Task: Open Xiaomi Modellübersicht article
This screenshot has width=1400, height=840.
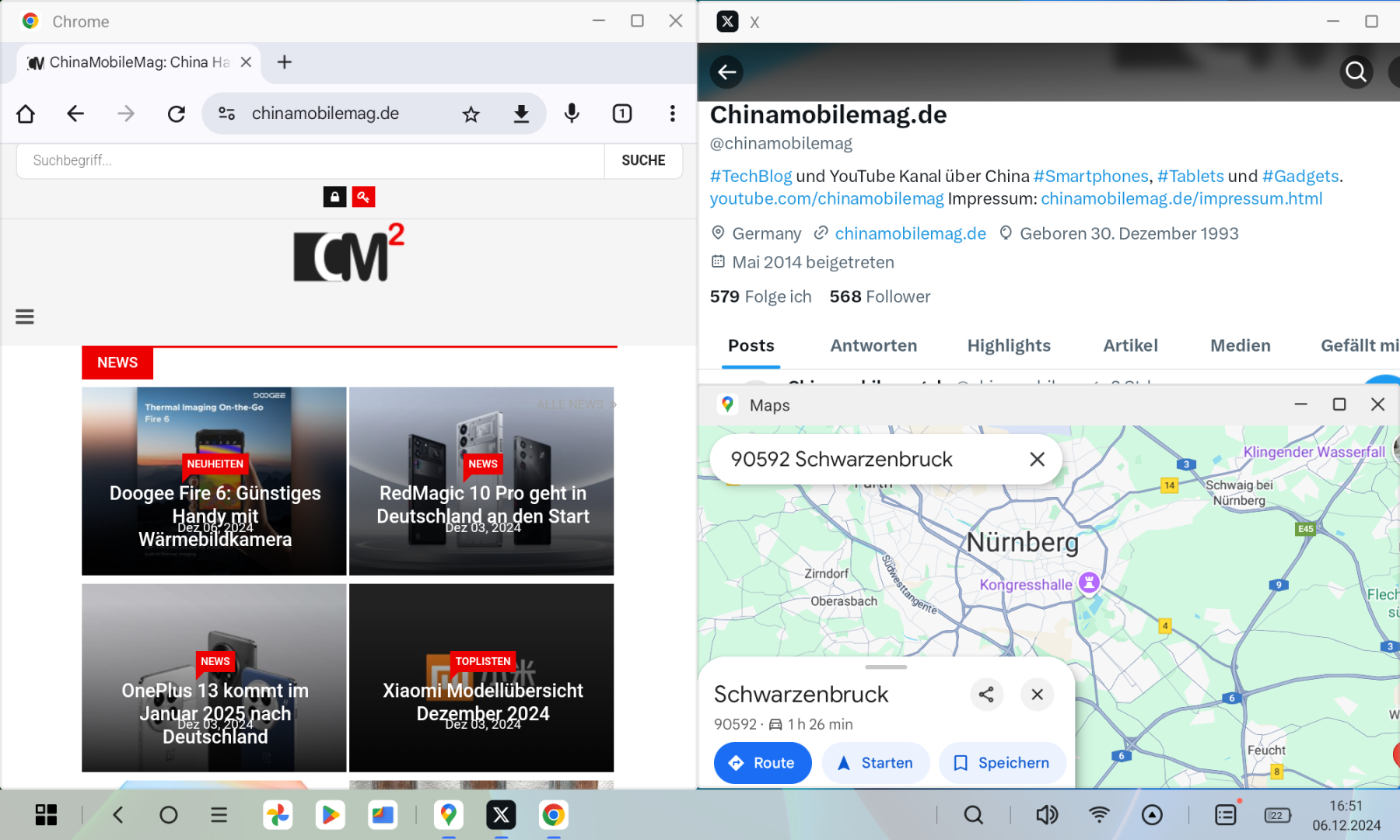Action: point(481,678)
